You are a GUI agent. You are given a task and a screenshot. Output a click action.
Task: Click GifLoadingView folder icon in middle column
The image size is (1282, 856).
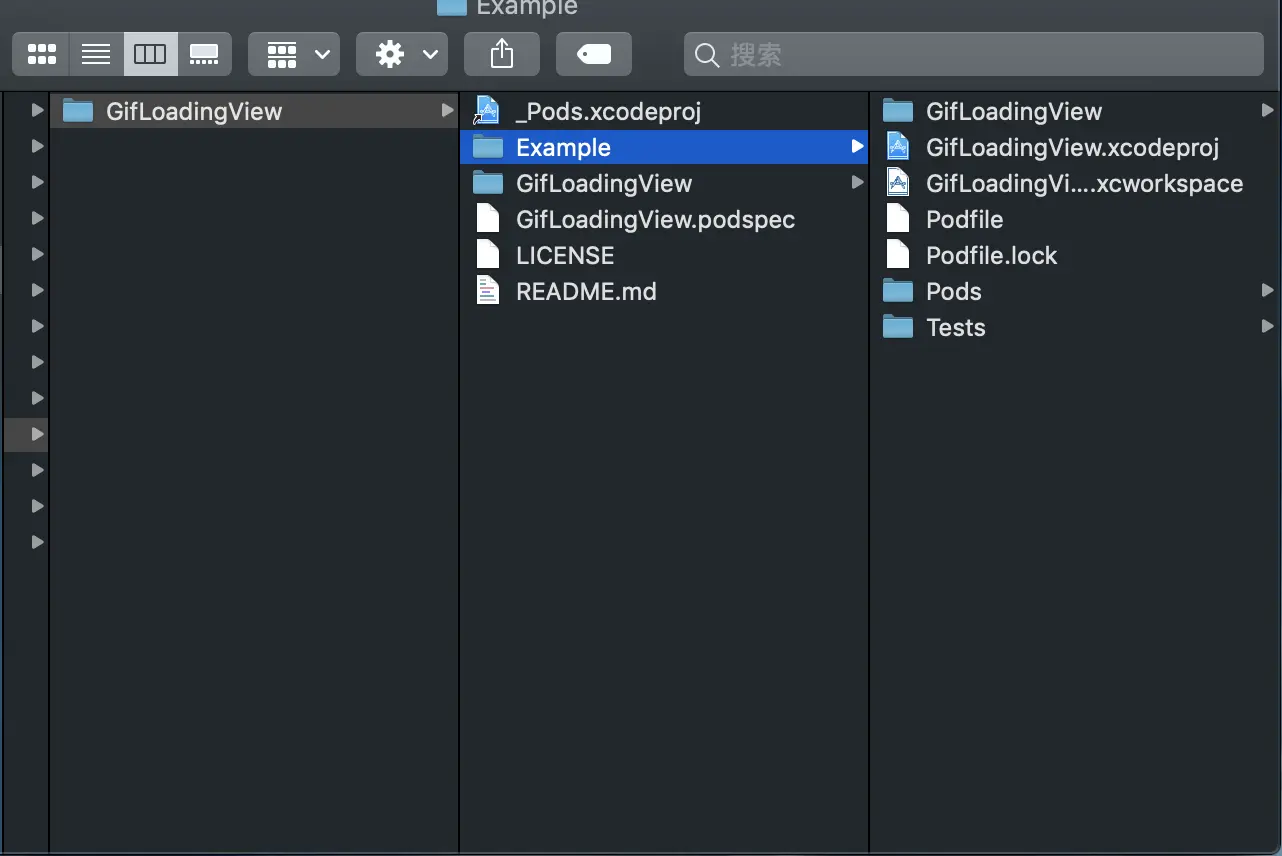(x=488, y=183)
